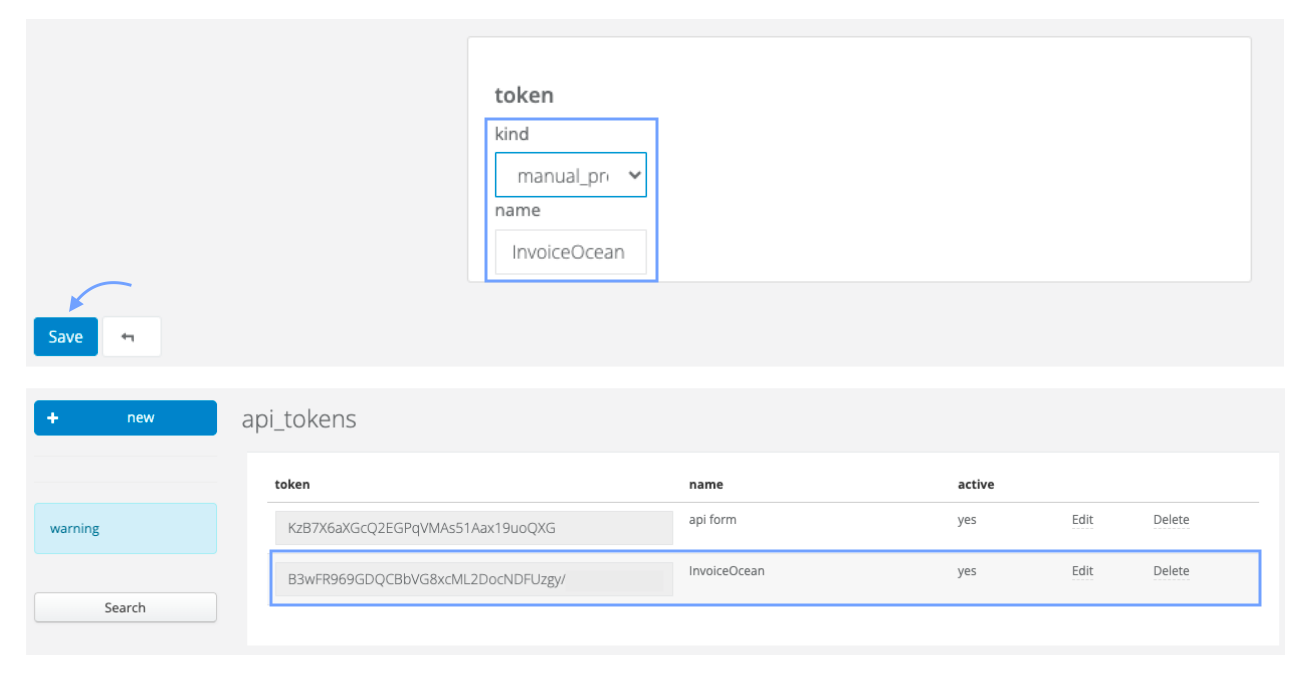Screen dimensions: 1310x694
Task: Click the InvoiceOcean name cell in the table
Action: (x=726, y=571)
